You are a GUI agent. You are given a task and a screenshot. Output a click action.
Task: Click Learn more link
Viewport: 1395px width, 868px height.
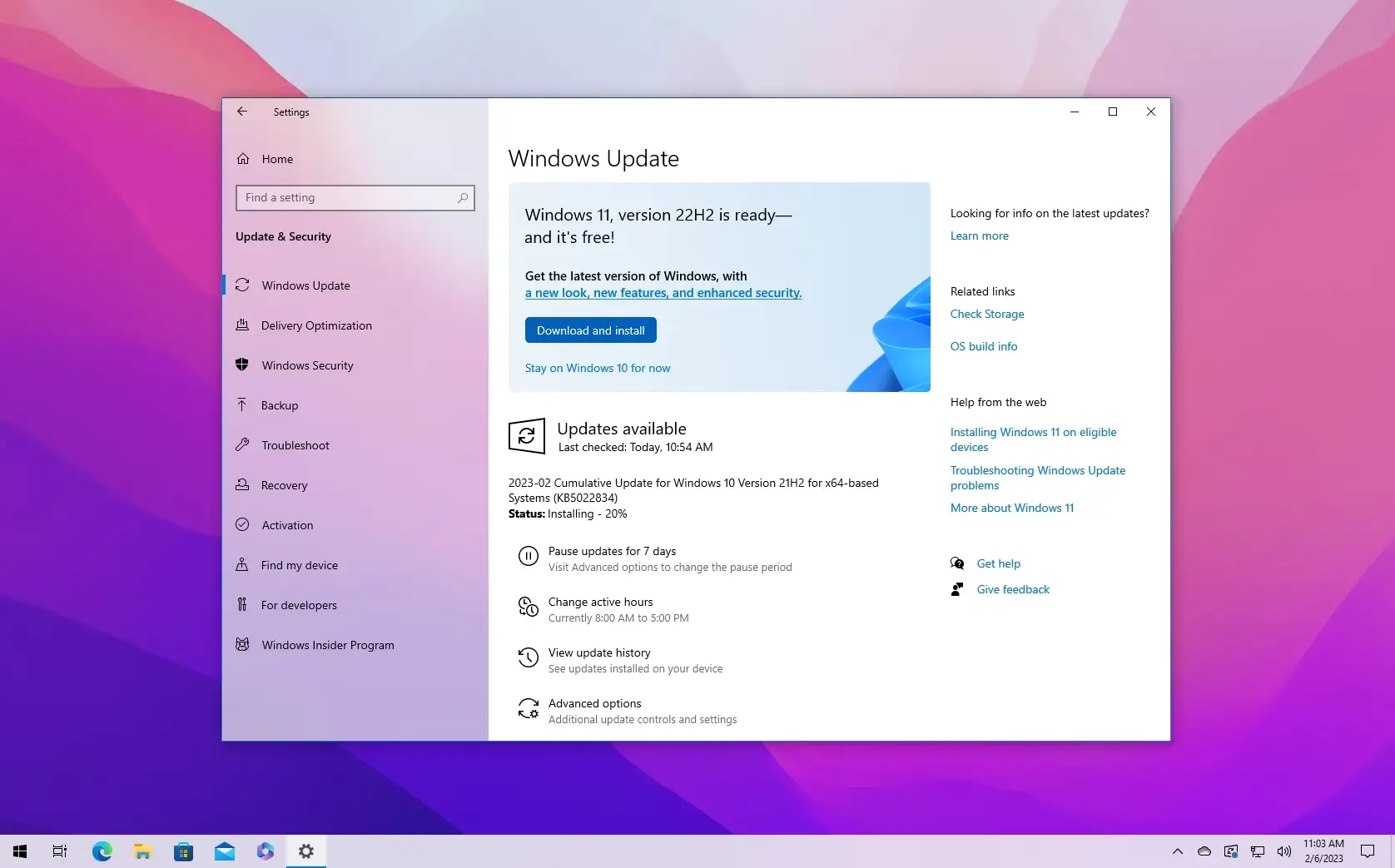pos(980,236)
